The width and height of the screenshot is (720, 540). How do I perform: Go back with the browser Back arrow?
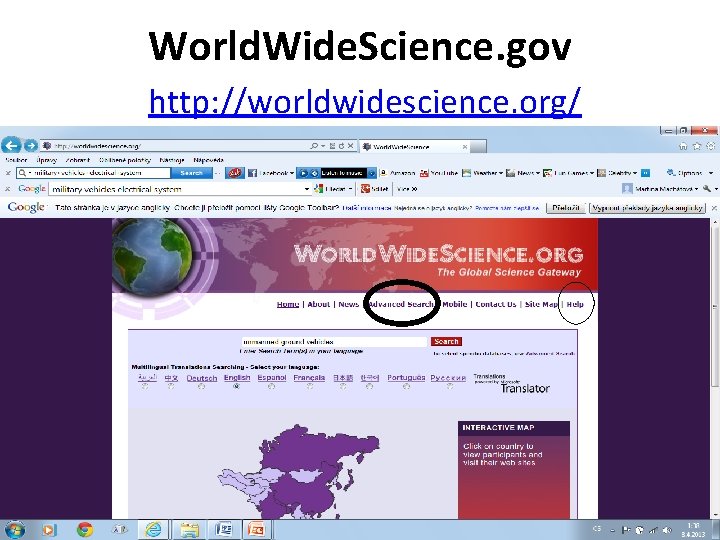[11, 145]
